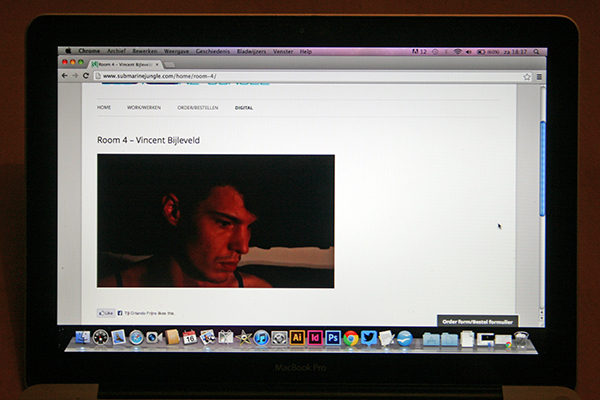Click the Vincent Bijleveld video thumbnail
Image resolution: width=600 pixels, height=400 pixels.
[x=215, y=221]
